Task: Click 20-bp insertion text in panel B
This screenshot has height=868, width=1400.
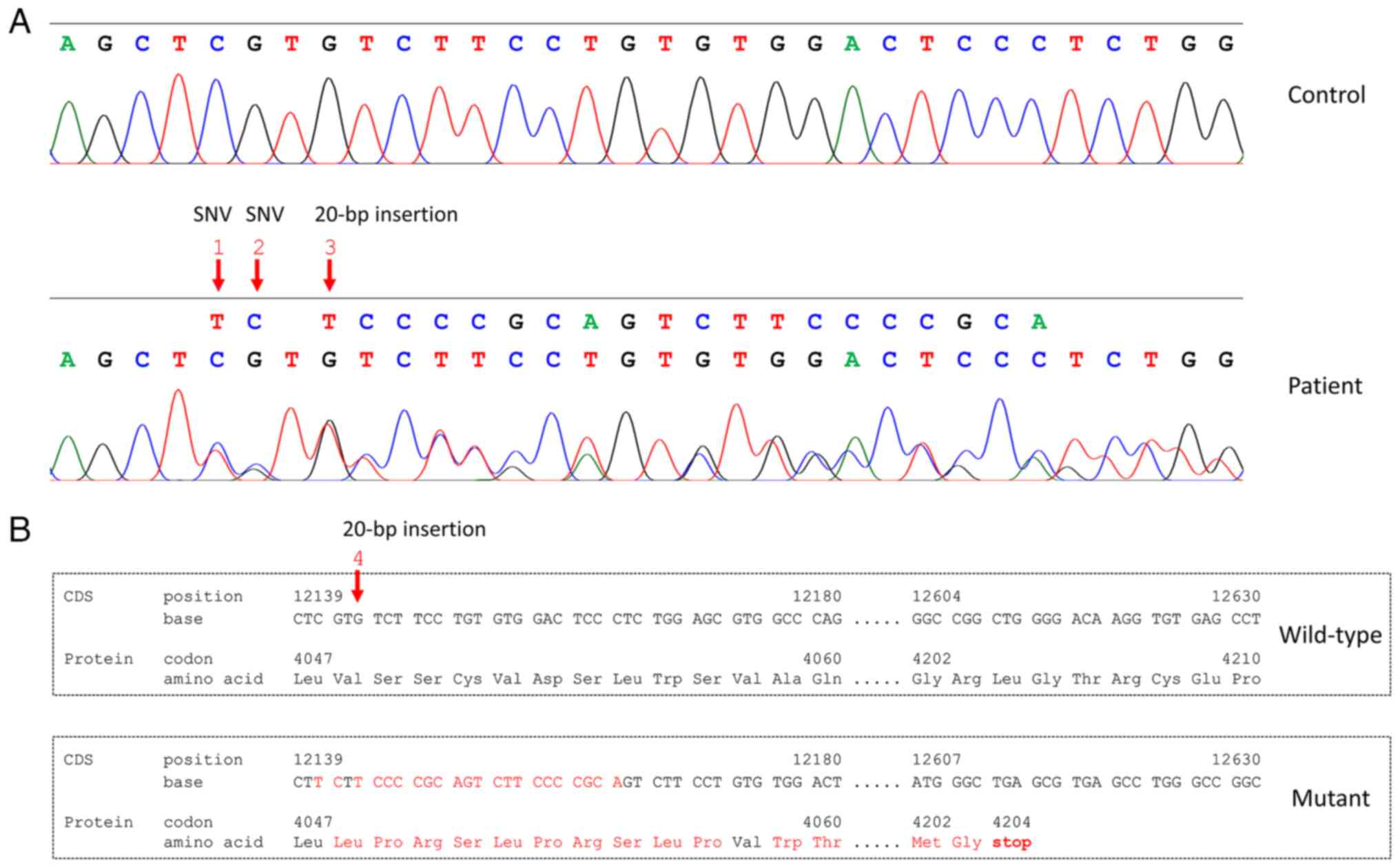Action: tap(414, 529)
